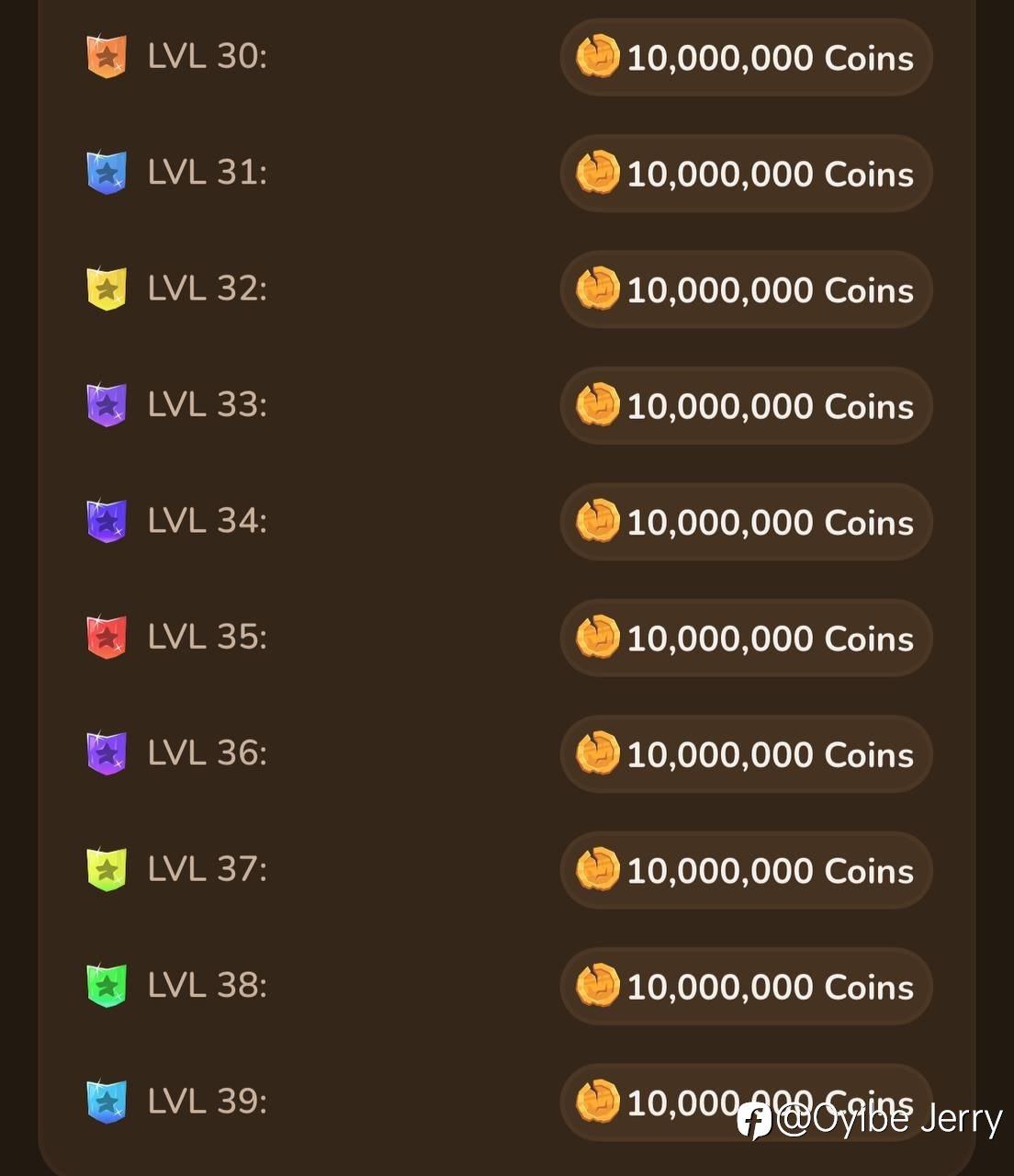Image resolution: width=1014 pixels, height=1176 pixels.
Task: Click the red LVL 35 badge icon
Action: pyautogui.click(x=107, y=637)
